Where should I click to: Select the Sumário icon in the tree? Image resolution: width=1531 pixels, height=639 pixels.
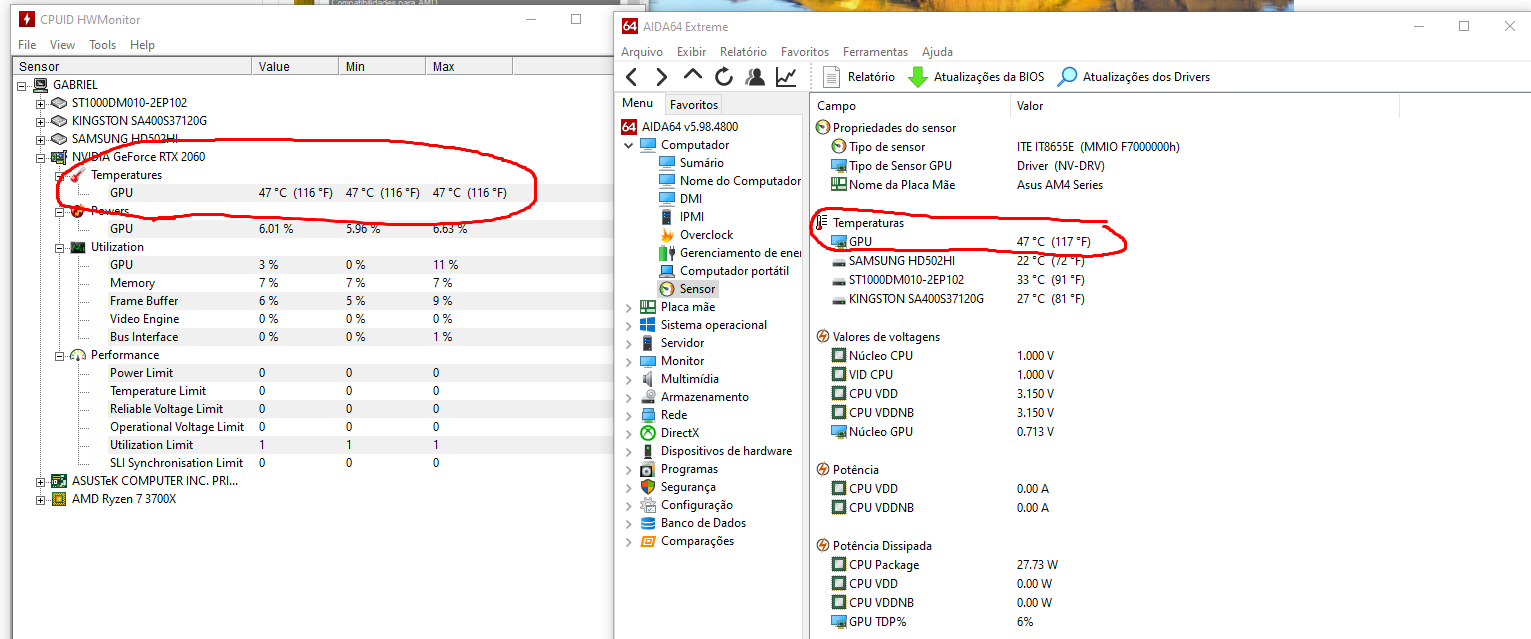667,163
